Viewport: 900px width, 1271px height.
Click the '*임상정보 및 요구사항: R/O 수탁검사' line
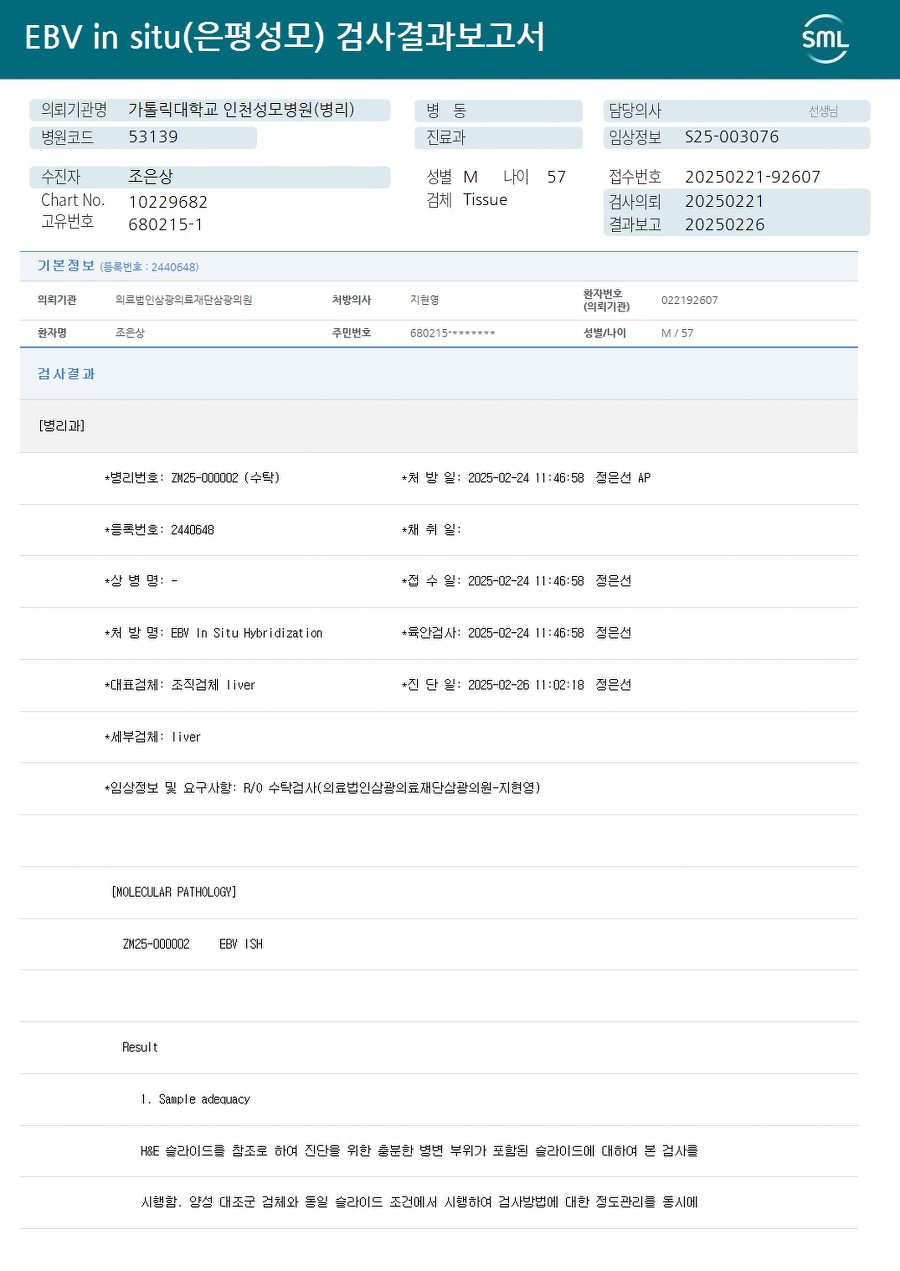pyautogui.click(x=322, y=788)
